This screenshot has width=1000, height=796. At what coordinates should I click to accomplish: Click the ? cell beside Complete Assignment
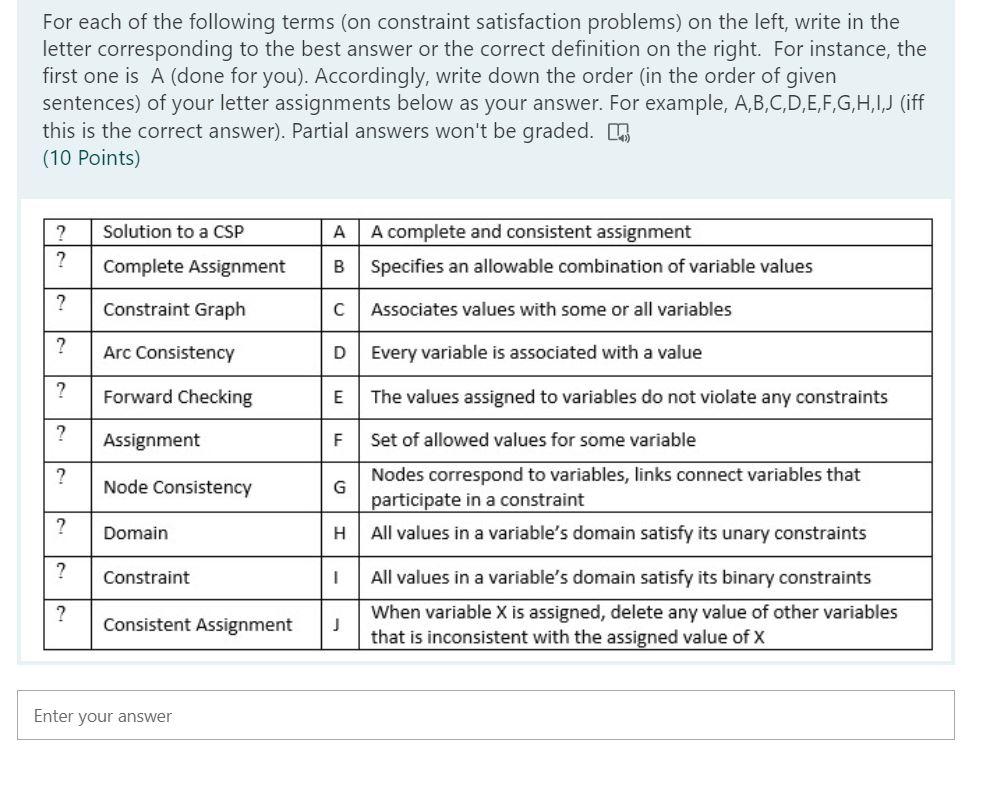coord(66,266)
